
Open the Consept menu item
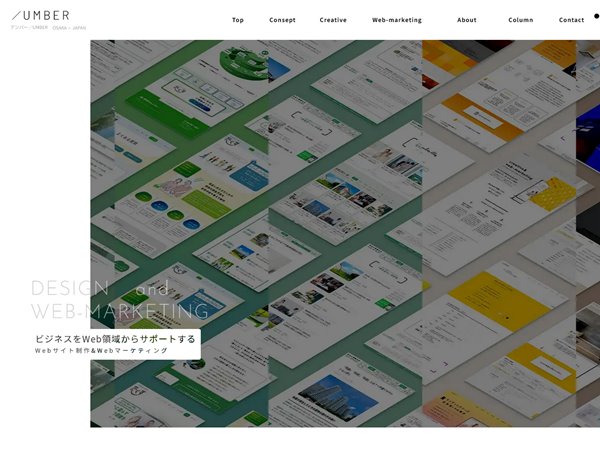282,20
